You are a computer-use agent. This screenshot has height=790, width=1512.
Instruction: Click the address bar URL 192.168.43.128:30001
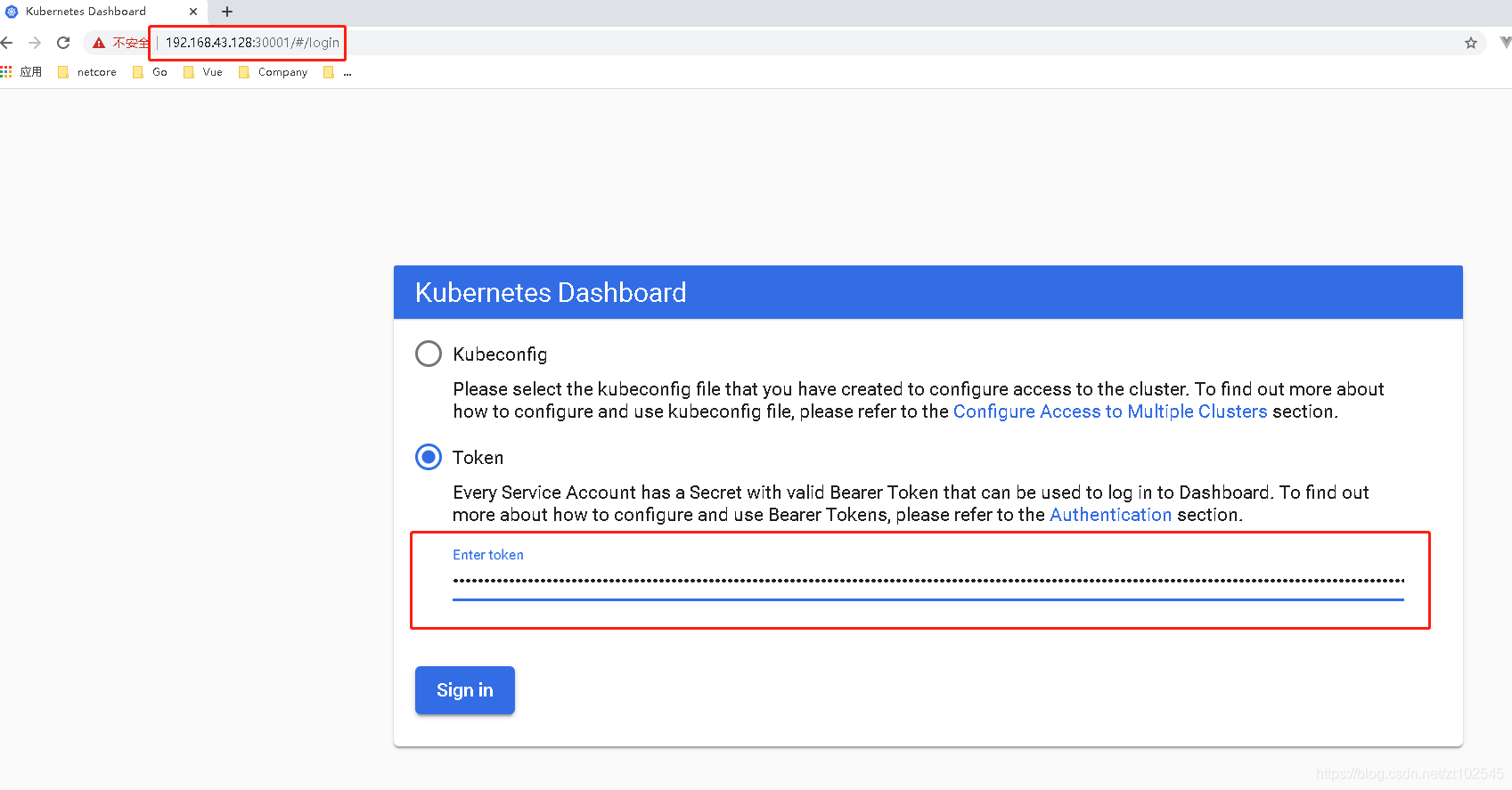click(252, 43)
